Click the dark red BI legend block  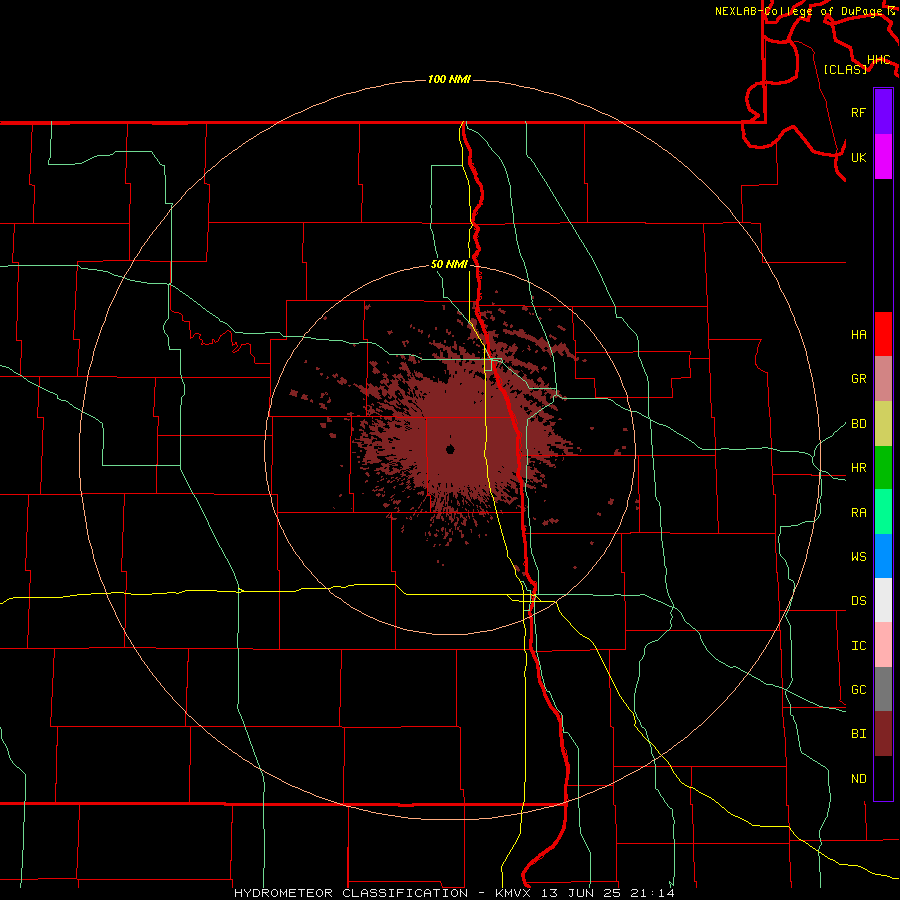click(x=883, y=734)
